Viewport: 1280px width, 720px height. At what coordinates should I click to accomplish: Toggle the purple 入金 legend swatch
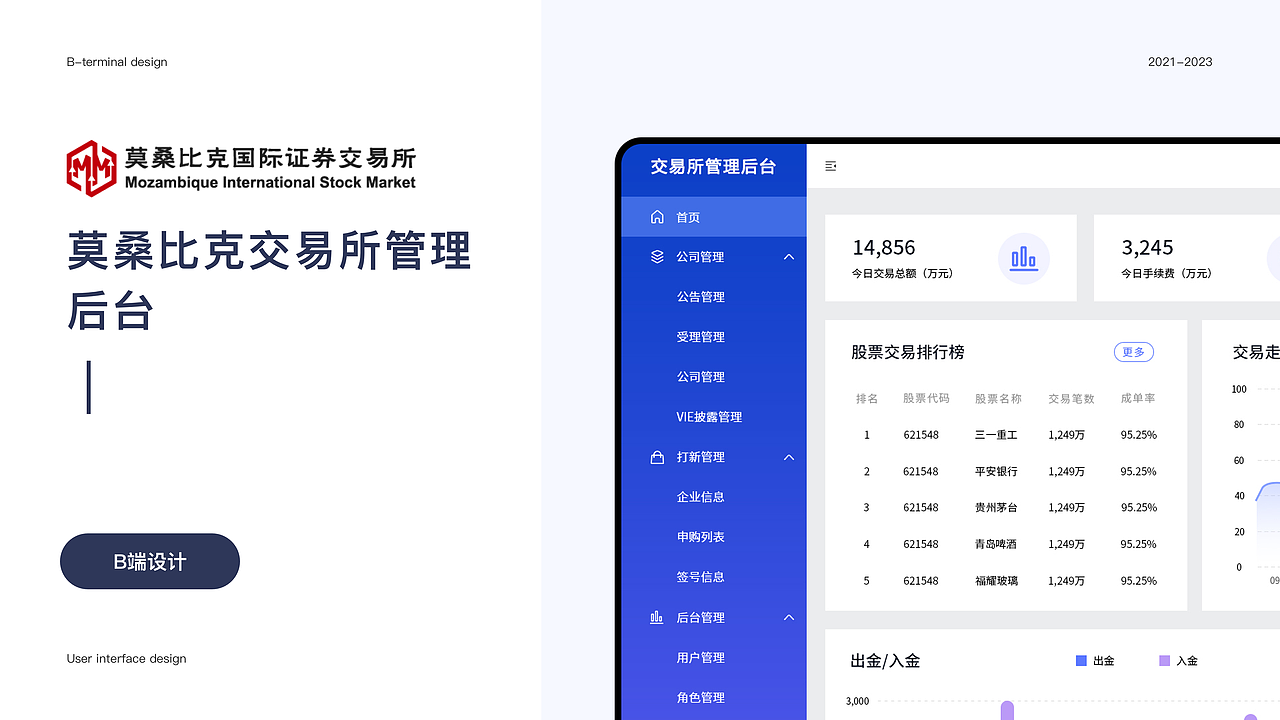pyautogui.click(x=1164, y=661)
